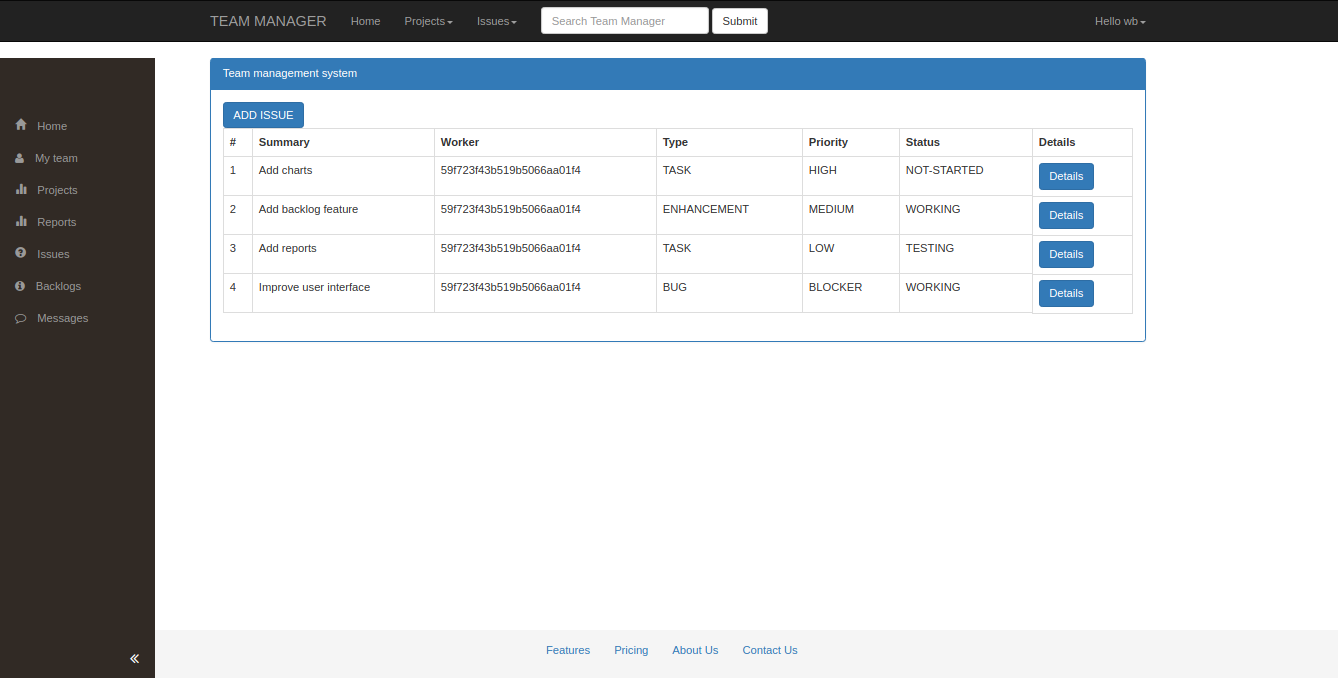This screenshot has width=1338, height=678.
Task: Open Issues in the sidebar
Action: (x=53, y=254)
